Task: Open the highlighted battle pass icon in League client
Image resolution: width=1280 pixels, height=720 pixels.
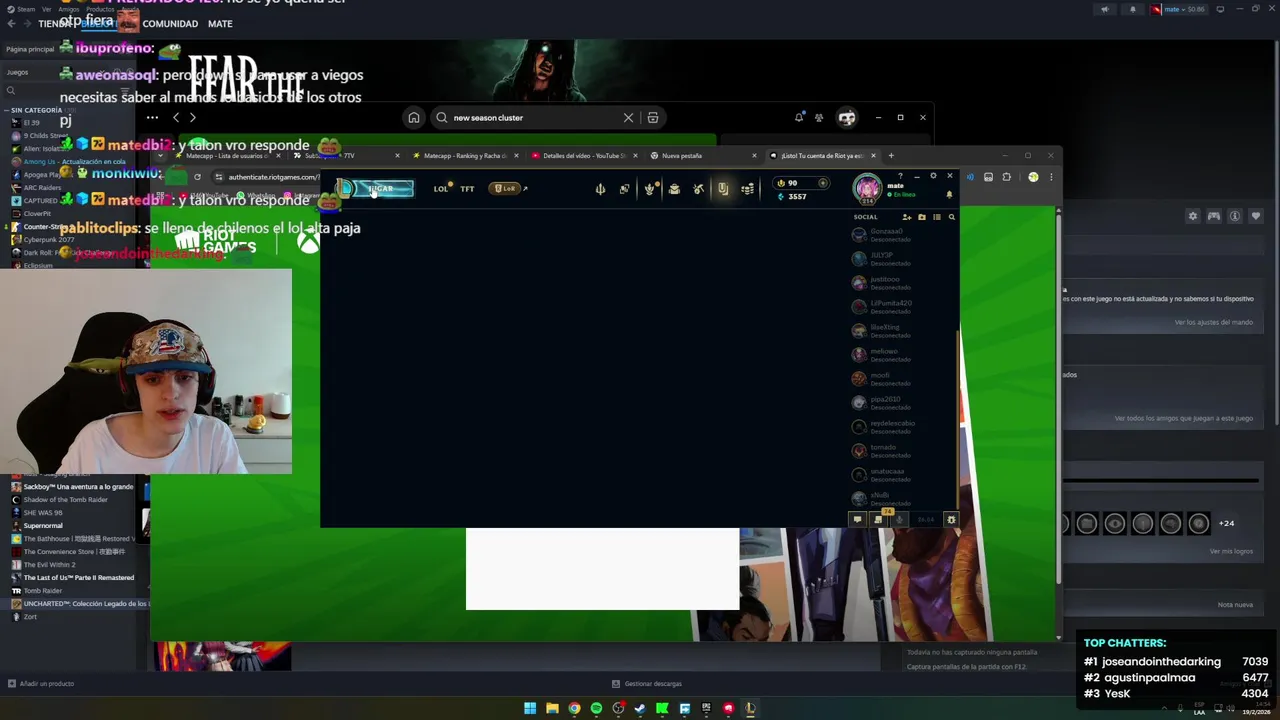Action: tap(722, 188)
